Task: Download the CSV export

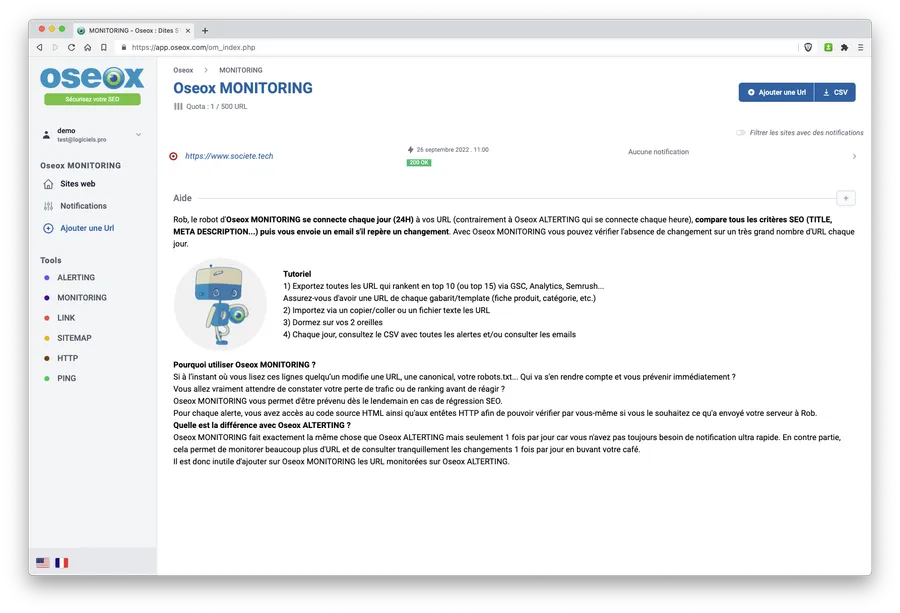Action: [835, 92]
